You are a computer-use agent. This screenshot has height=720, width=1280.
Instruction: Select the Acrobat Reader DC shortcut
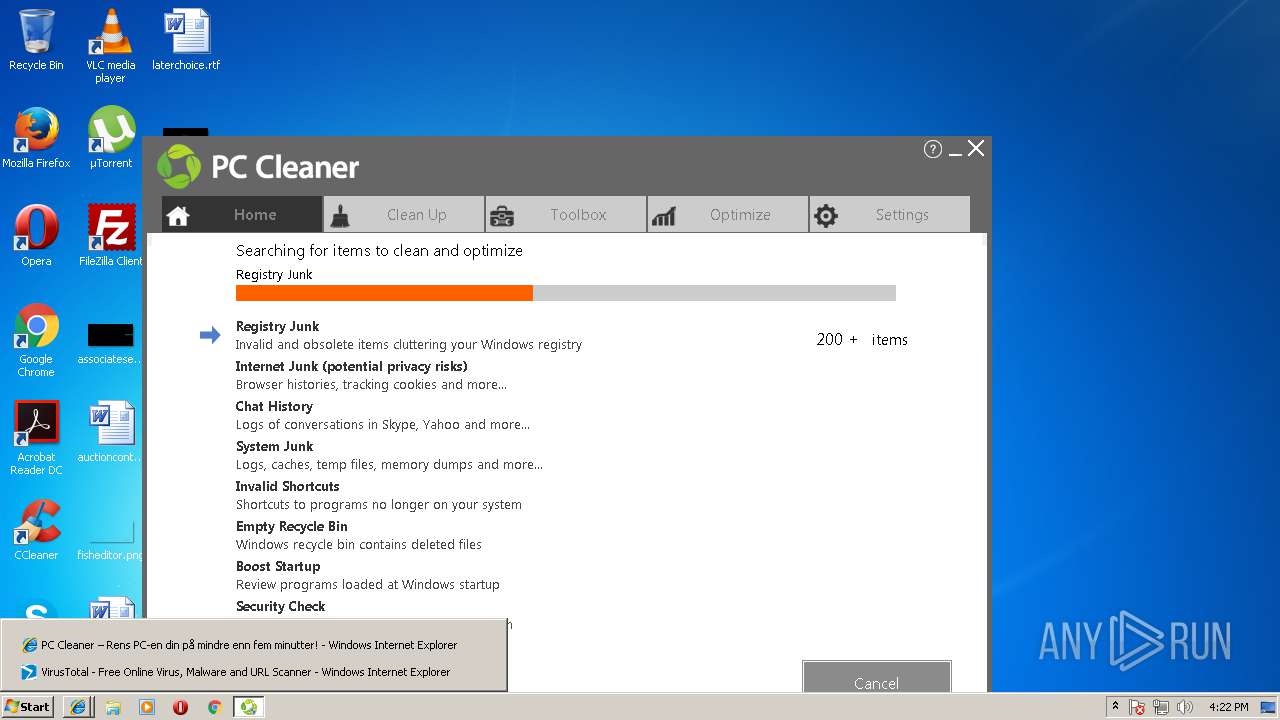[x=37, y=438]
